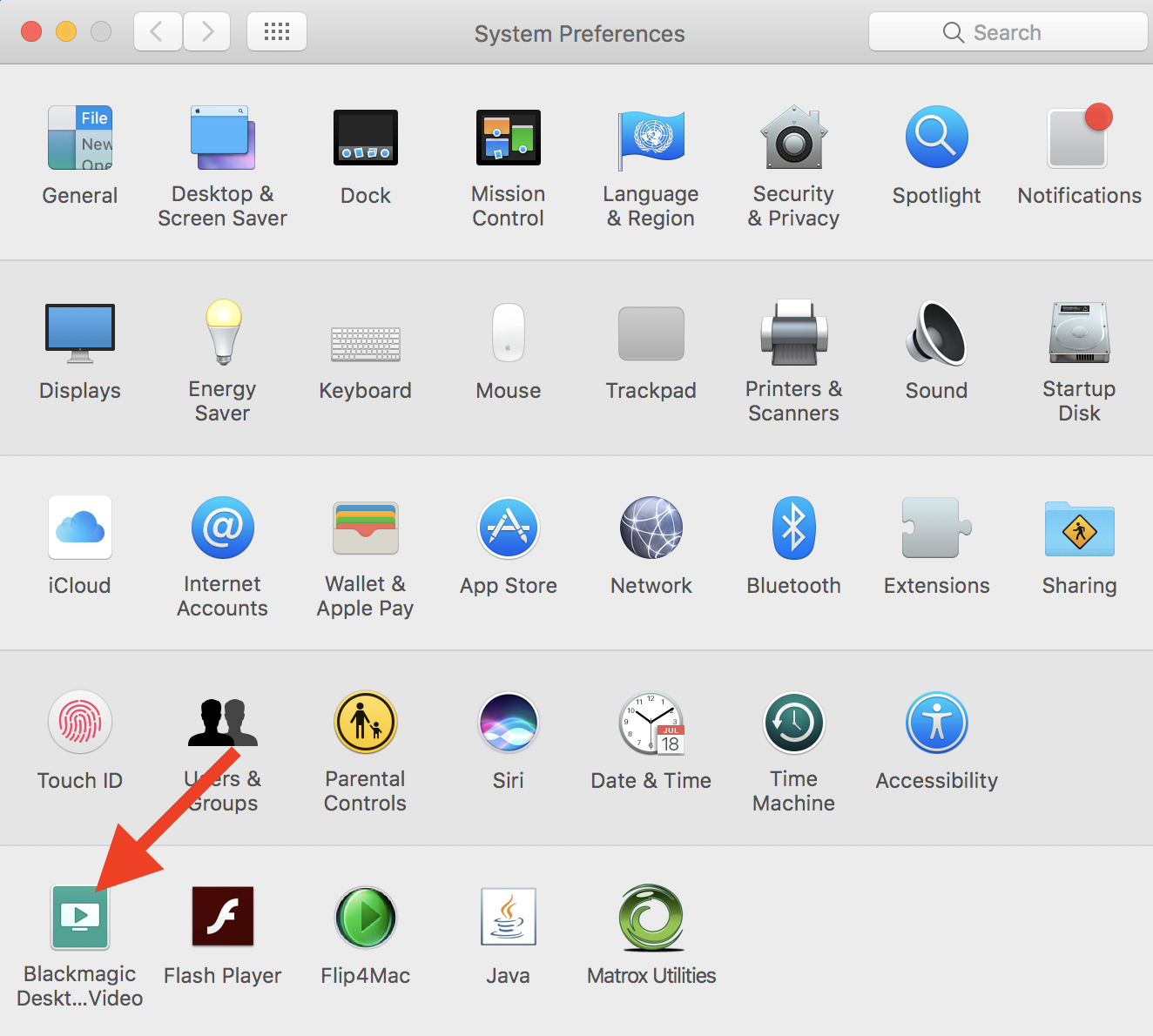
Task: Click the Show All grid button
Action: point(277,32)
